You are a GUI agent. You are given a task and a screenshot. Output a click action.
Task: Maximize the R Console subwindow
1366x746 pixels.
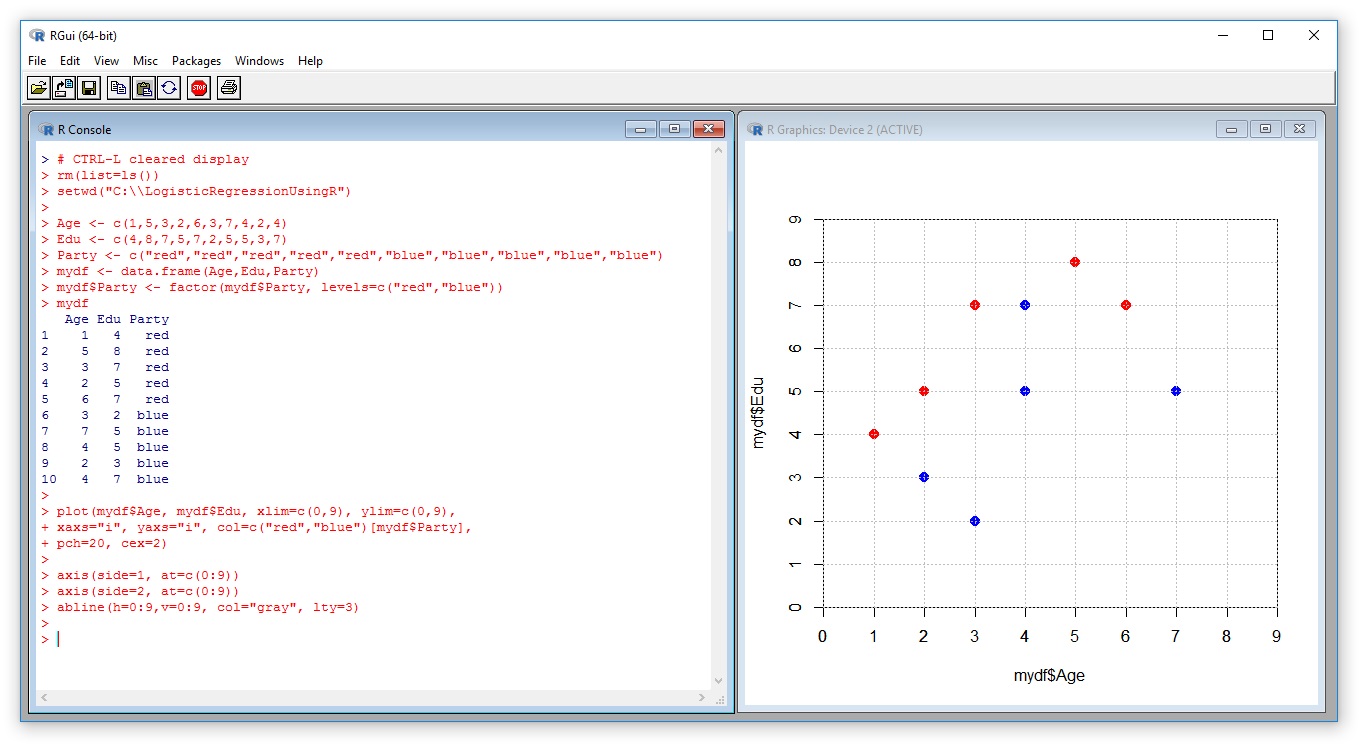click(674, 129)
